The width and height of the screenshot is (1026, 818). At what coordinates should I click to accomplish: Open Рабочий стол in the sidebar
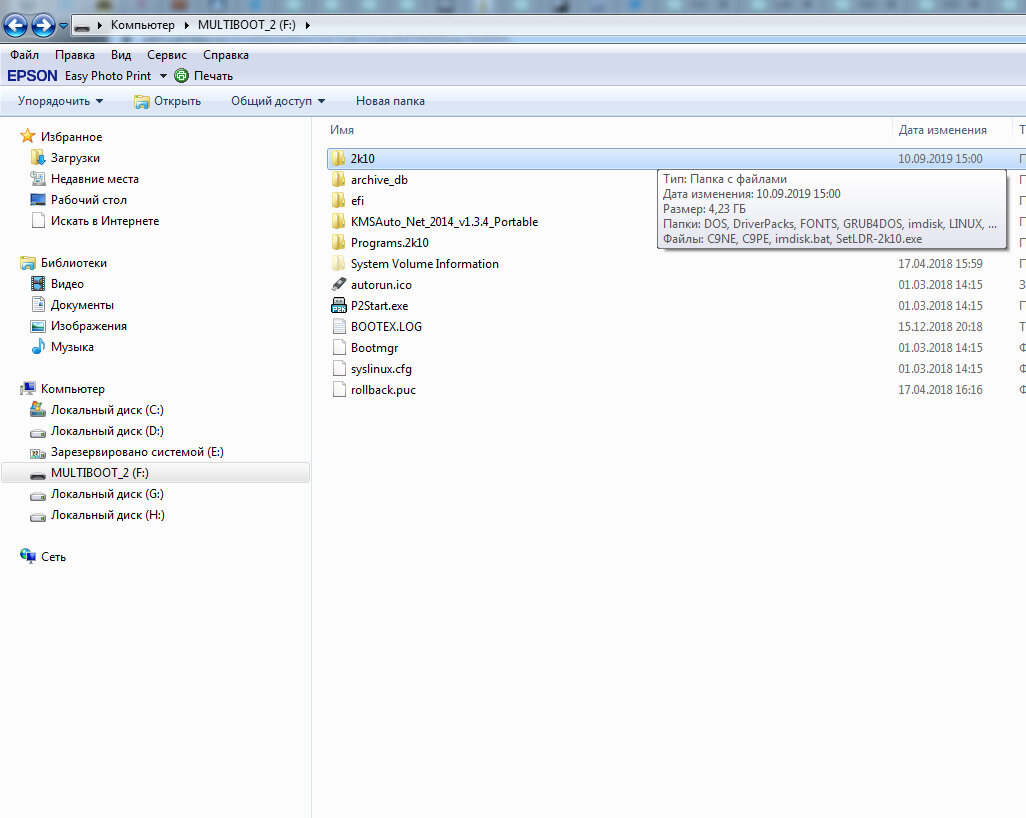pos(88,200)
